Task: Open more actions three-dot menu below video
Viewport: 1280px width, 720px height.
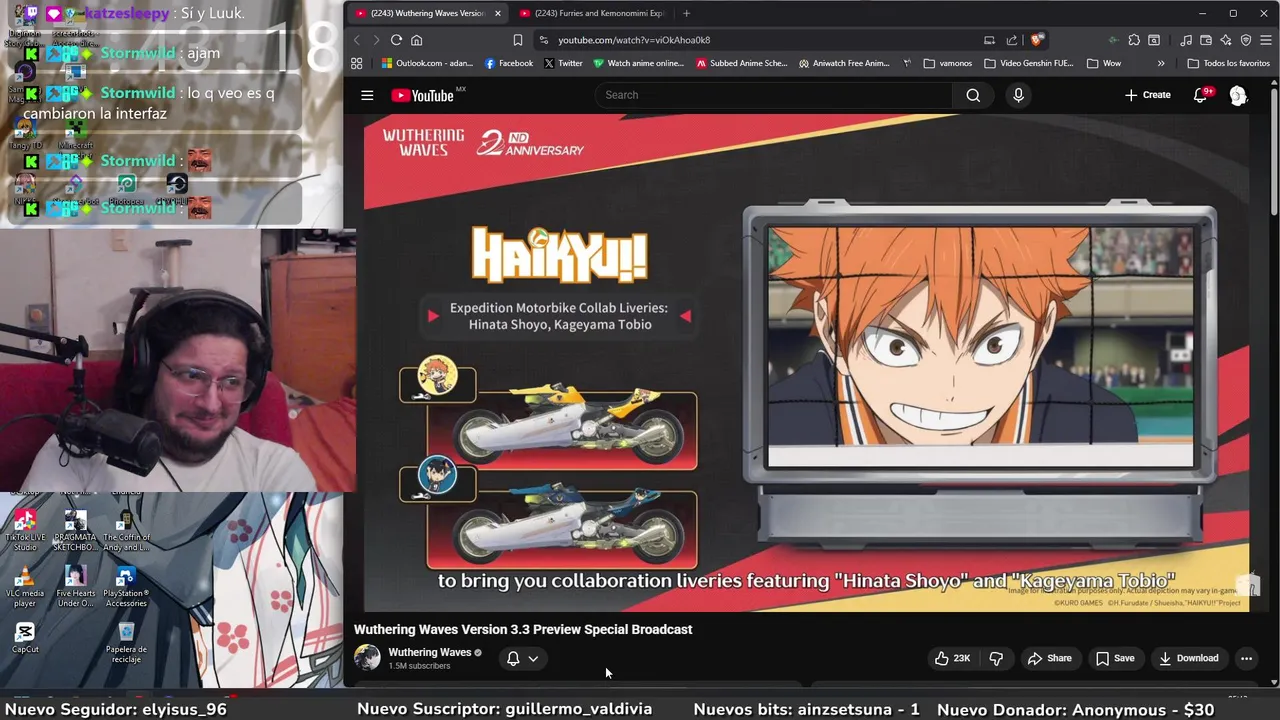Action: click(1246, 658)
